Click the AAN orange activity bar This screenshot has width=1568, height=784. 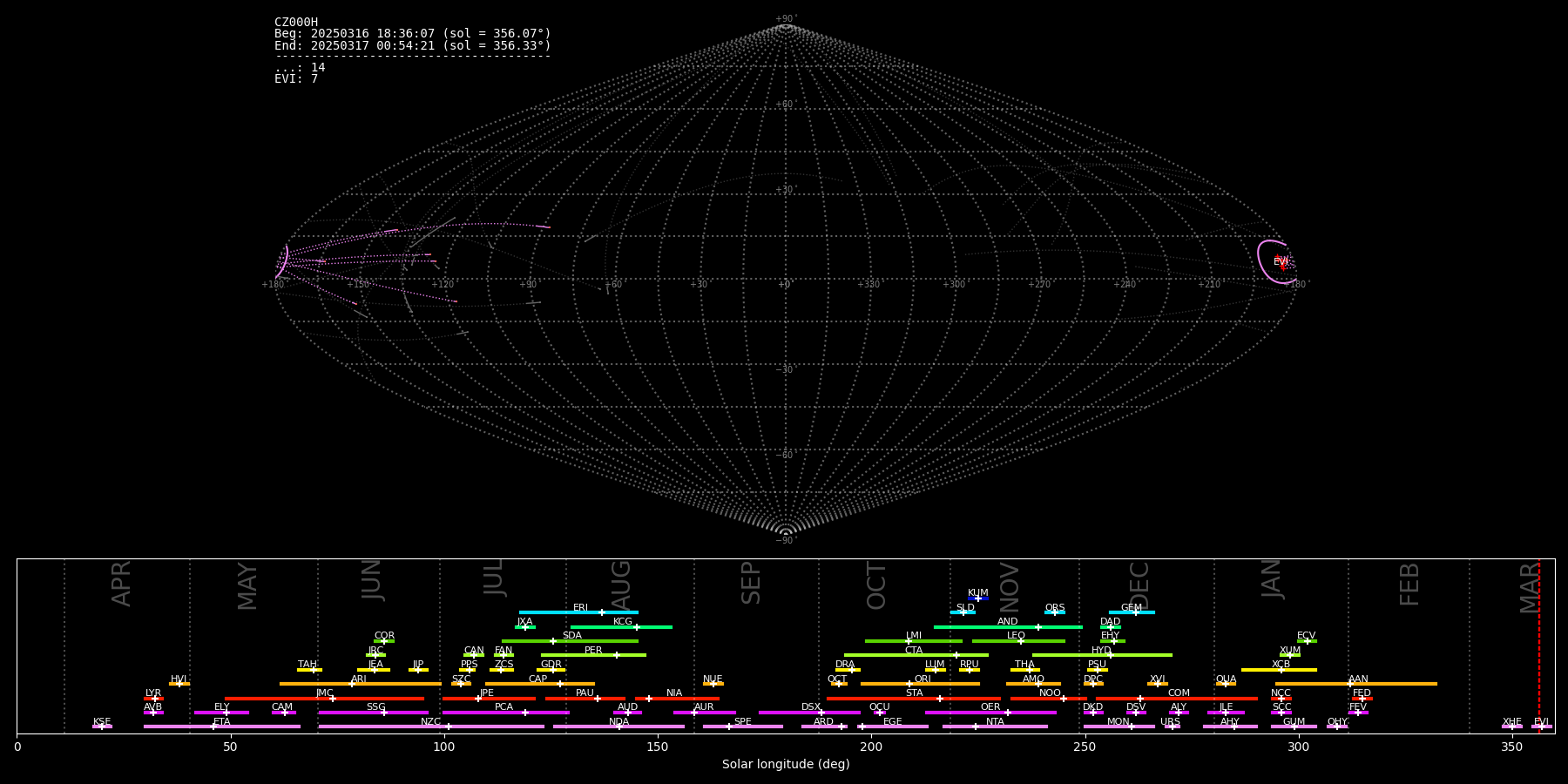1356,684
